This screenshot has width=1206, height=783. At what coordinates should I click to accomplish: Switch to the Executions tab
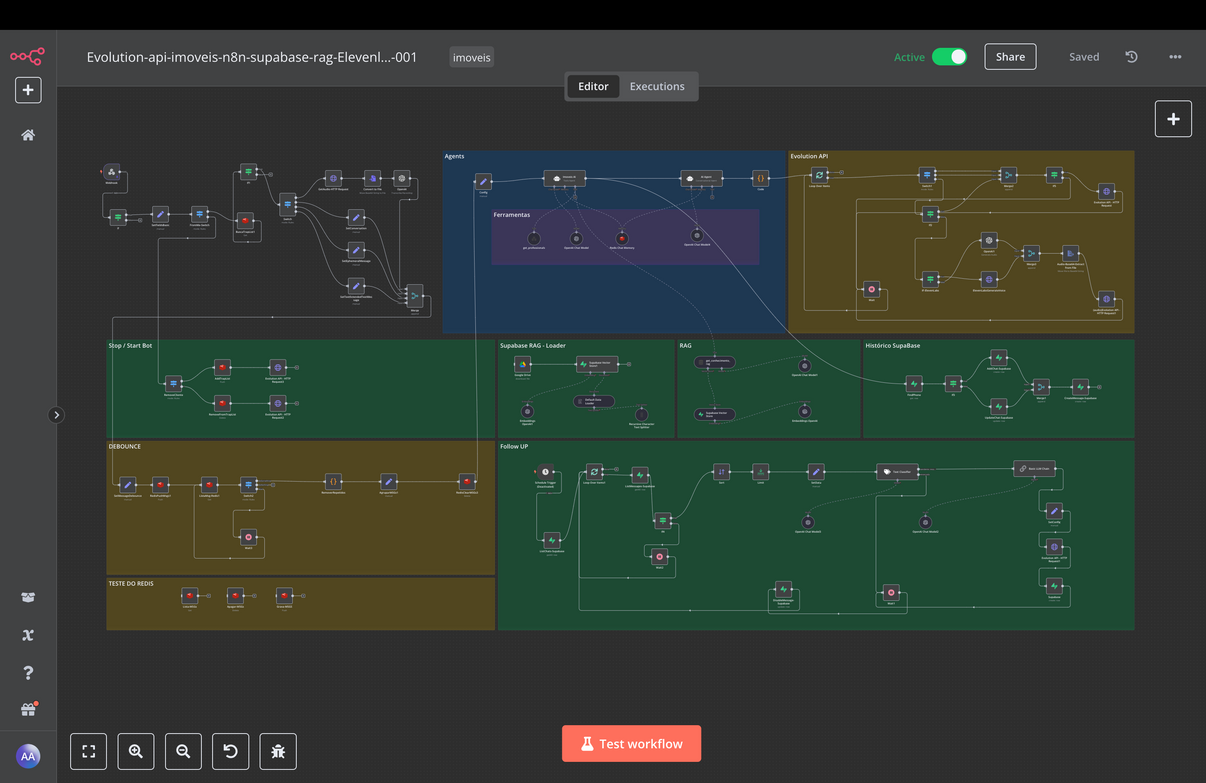(657, 87)
